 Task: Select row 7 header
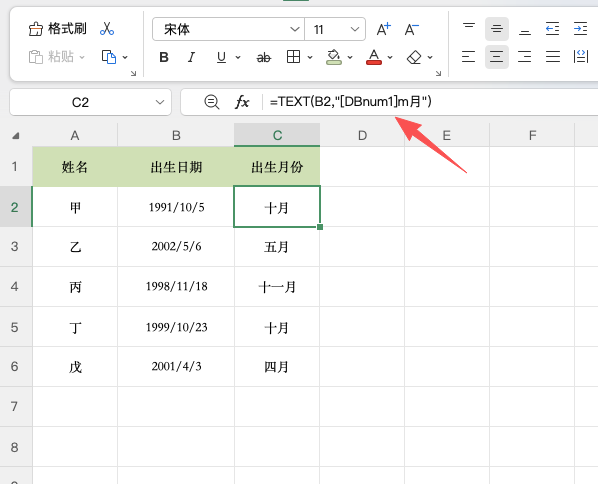click(16, 407)
